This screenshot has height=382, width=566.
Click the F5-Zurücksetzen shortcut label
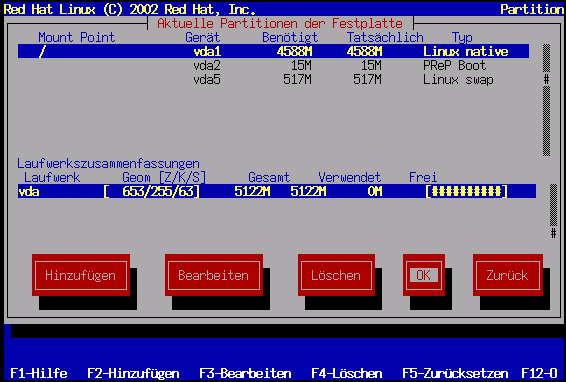coord(455,373)
